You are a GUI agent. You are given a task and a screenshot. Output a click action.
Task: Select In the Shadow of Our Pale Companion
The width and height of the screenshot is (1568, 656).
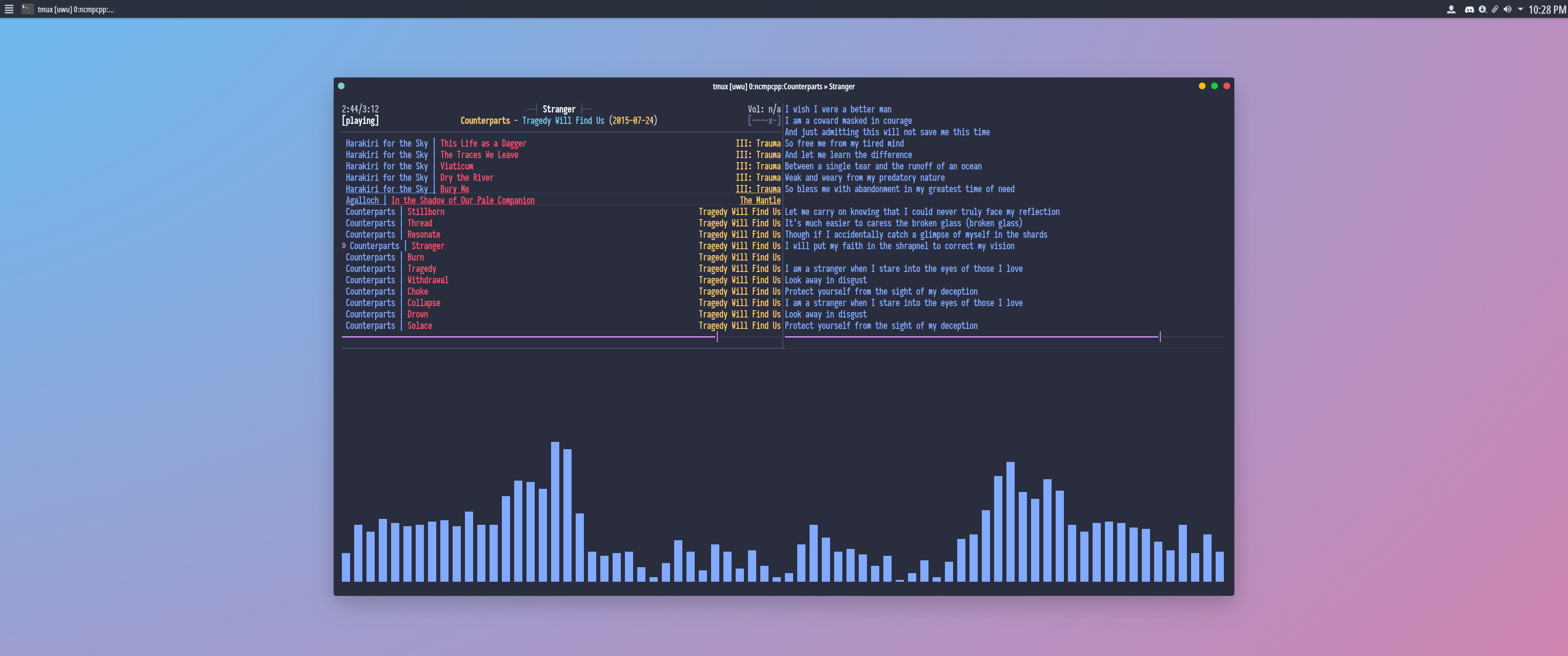(x=463, y=200)
